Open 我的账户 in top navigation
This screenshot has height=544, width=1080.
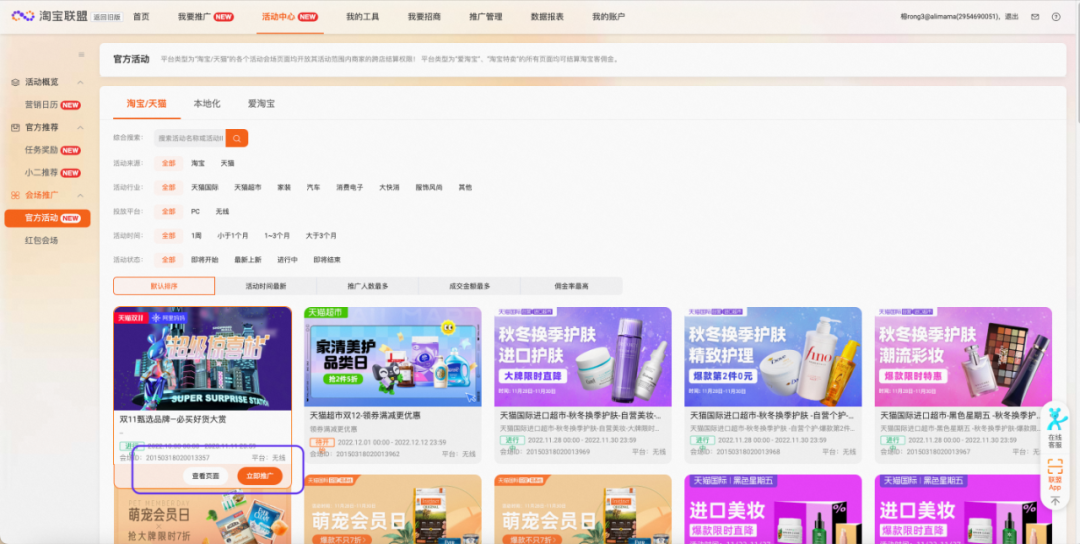tap(609, 17)
